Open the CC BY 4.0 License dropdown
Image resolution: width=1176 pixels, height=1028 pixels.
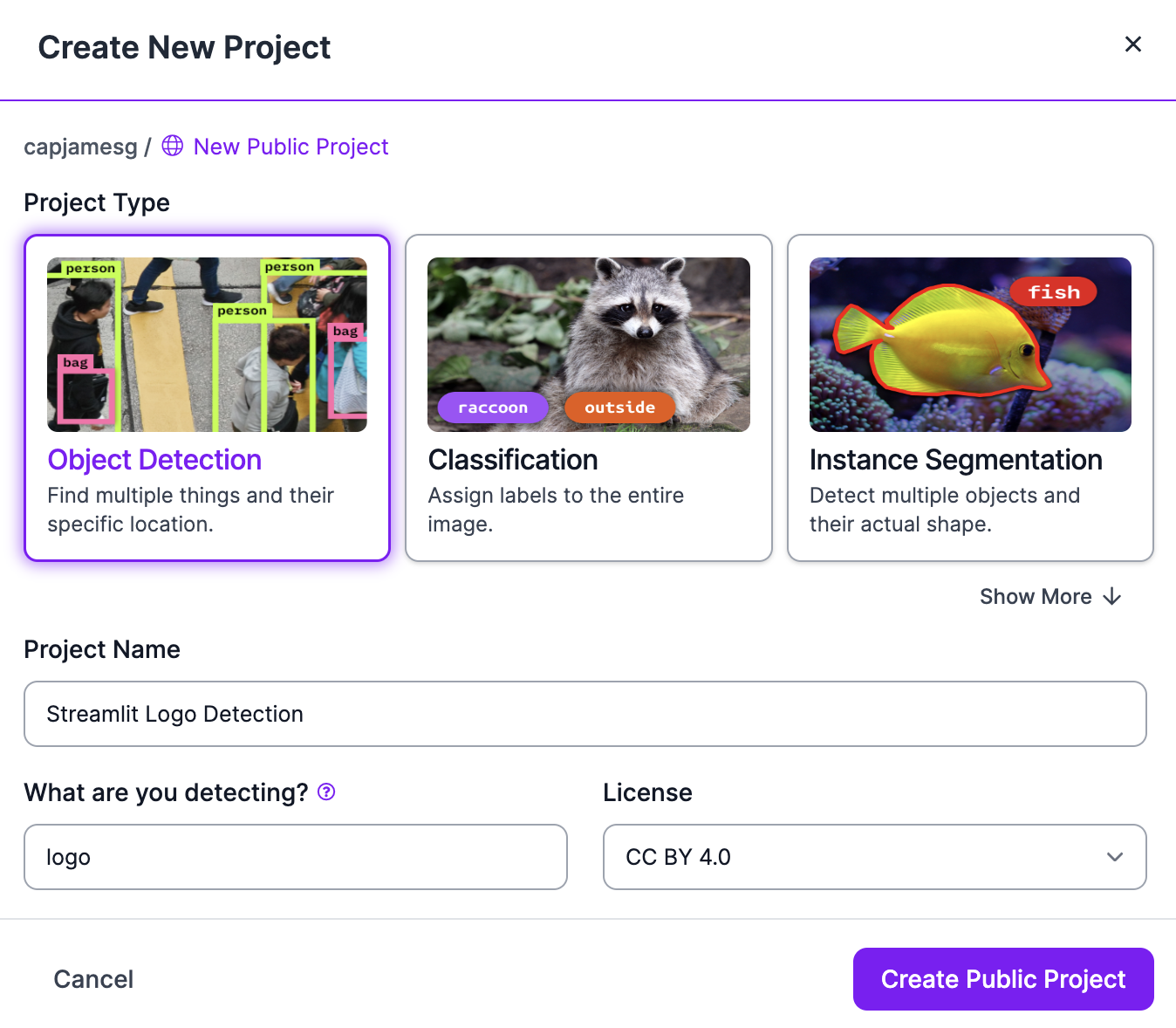coord(873,857)
